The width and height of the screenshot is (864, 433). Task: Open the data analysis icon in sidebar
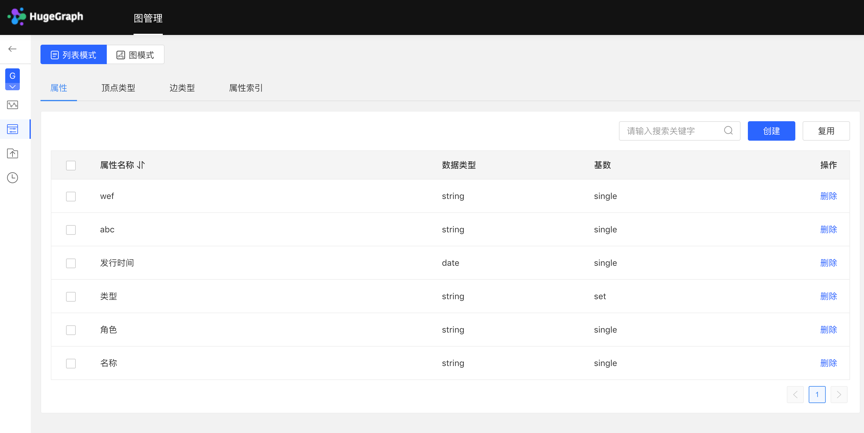pos(12,105)
